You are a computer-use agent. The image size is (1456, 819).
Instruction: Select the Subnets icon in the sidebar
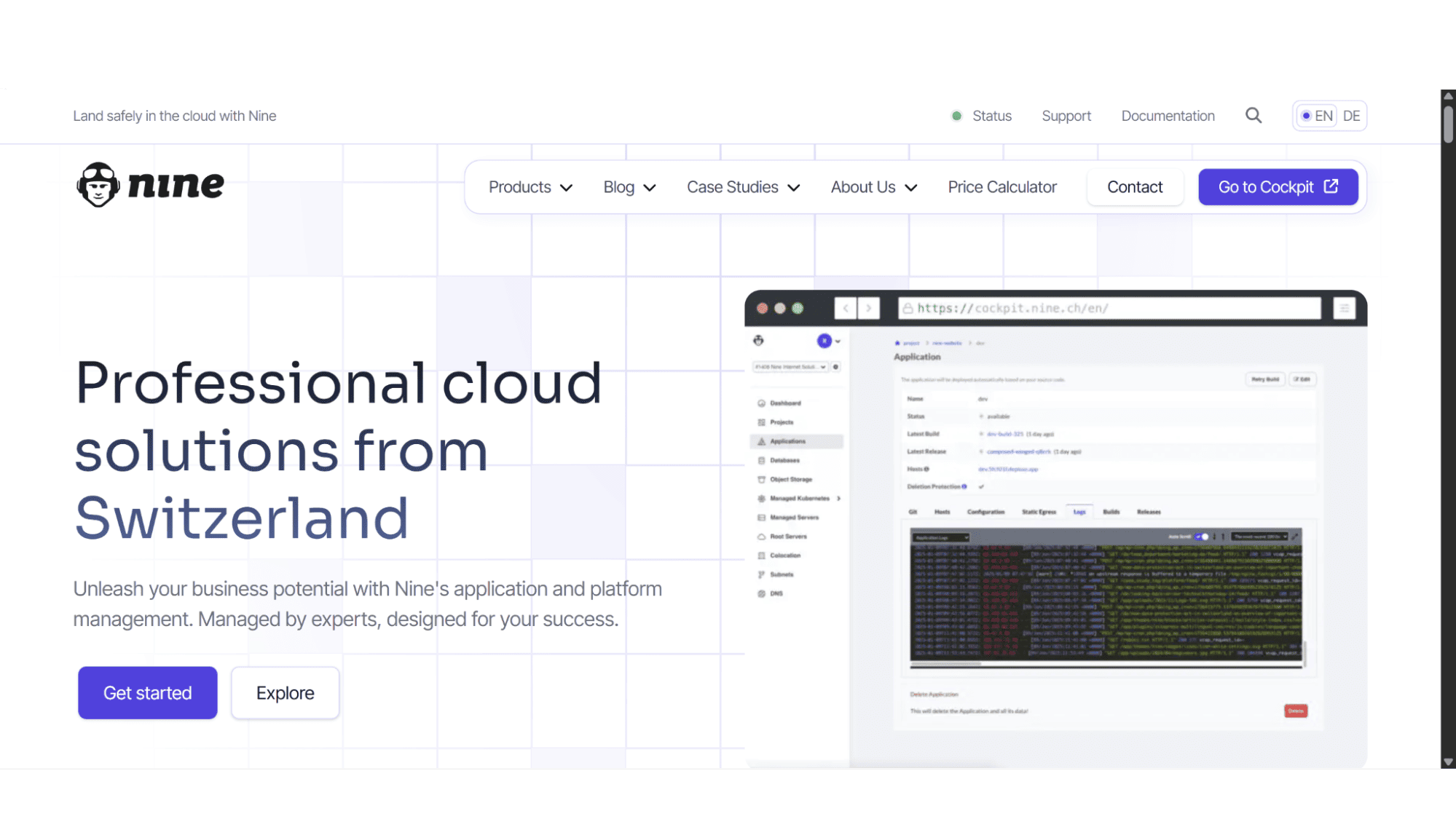click(761, 574)
